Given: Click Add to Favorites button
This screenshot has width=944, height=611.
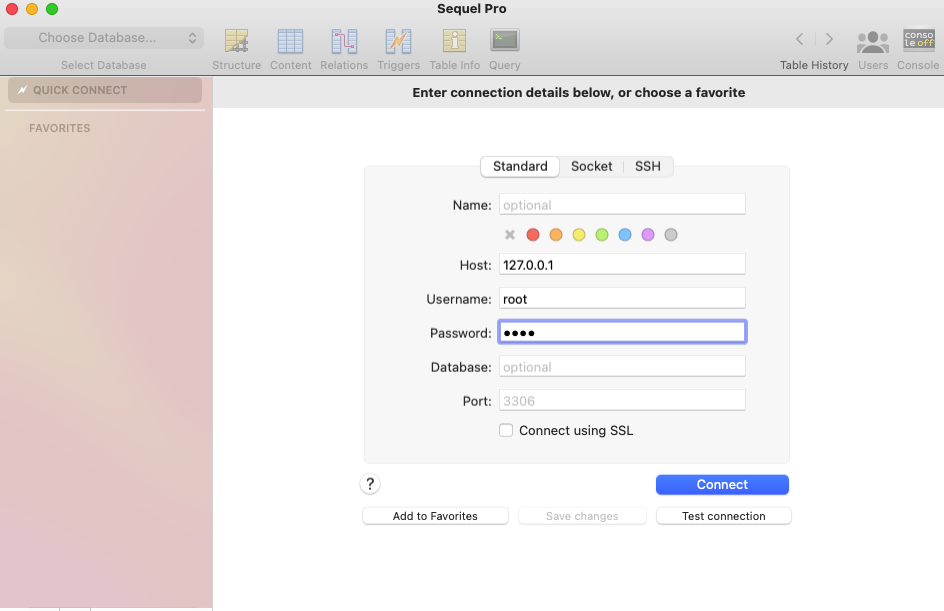Looking at the screenshot, I should click(435, 516).
